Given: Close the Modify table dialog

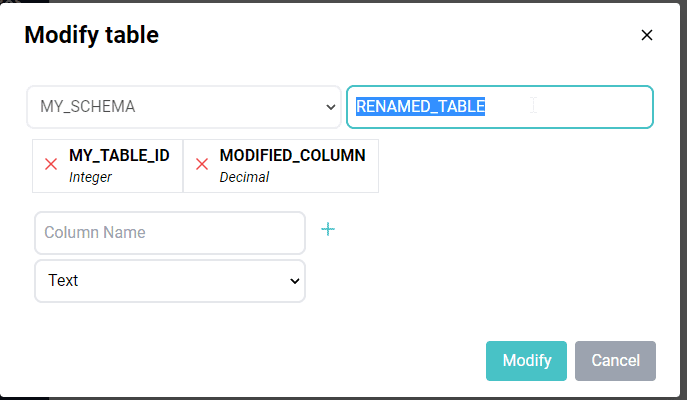Looking at the screenshot, I should coord(647,35).
